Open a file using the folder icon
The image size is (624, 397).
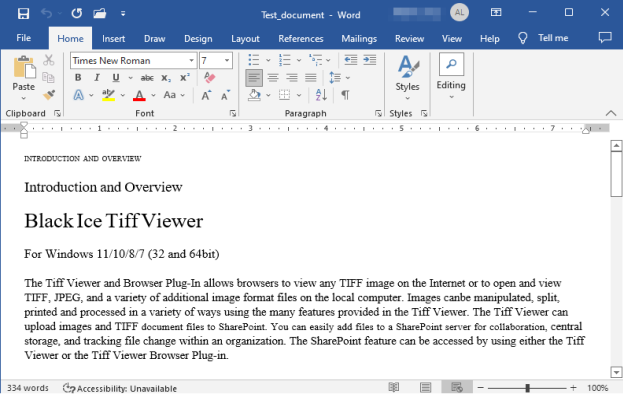click(x=99, y=14)
